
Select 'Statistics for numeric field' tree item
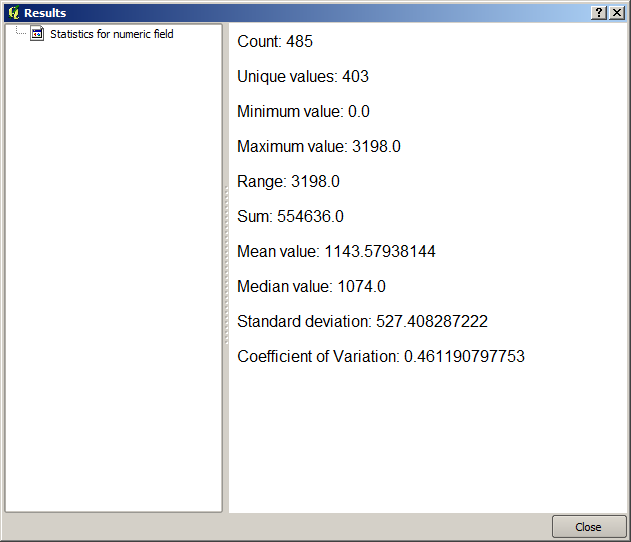(x=111, y=34)
